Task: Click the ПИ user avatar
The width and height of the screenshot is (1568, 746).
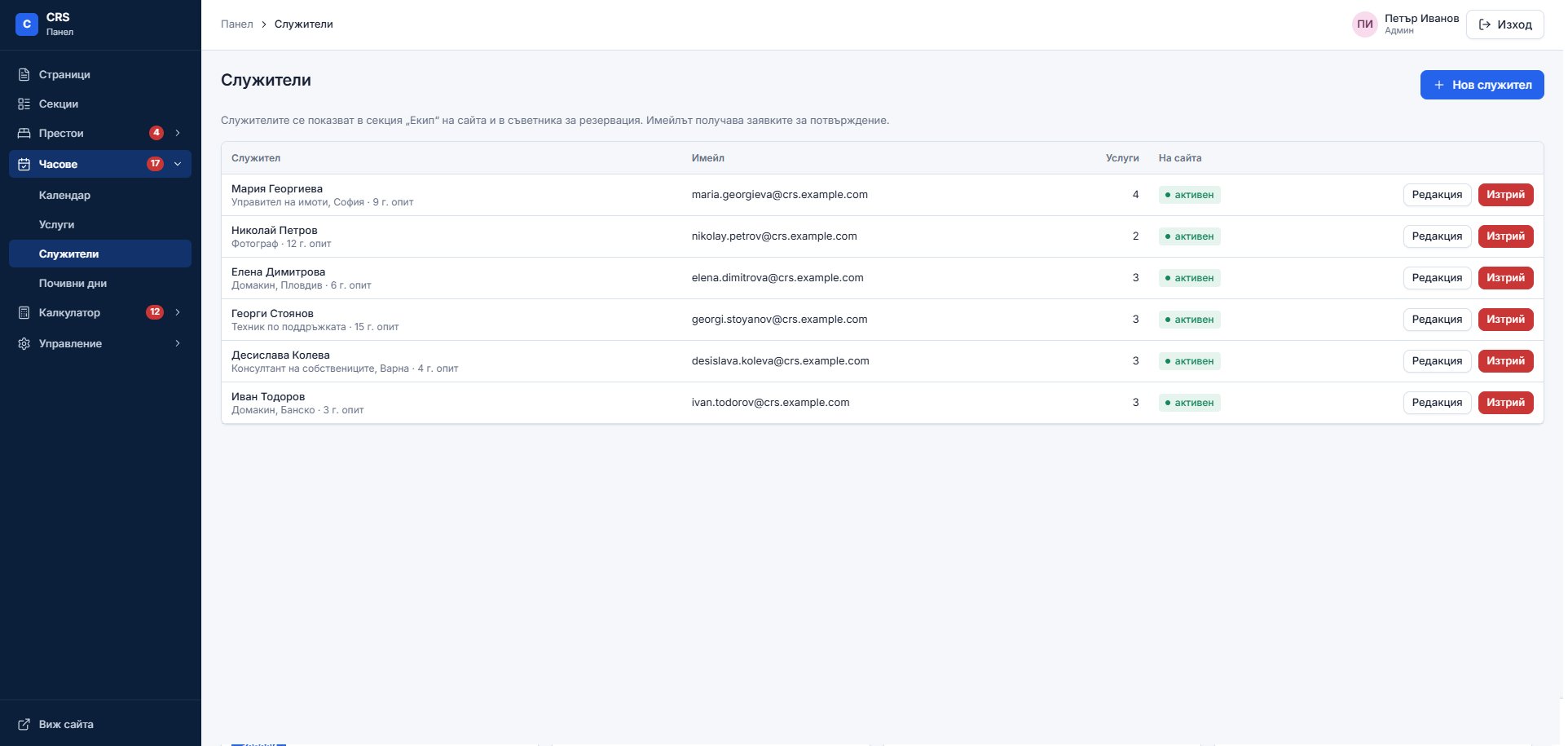Action: pyautogui.click(x=1365, y=24)
